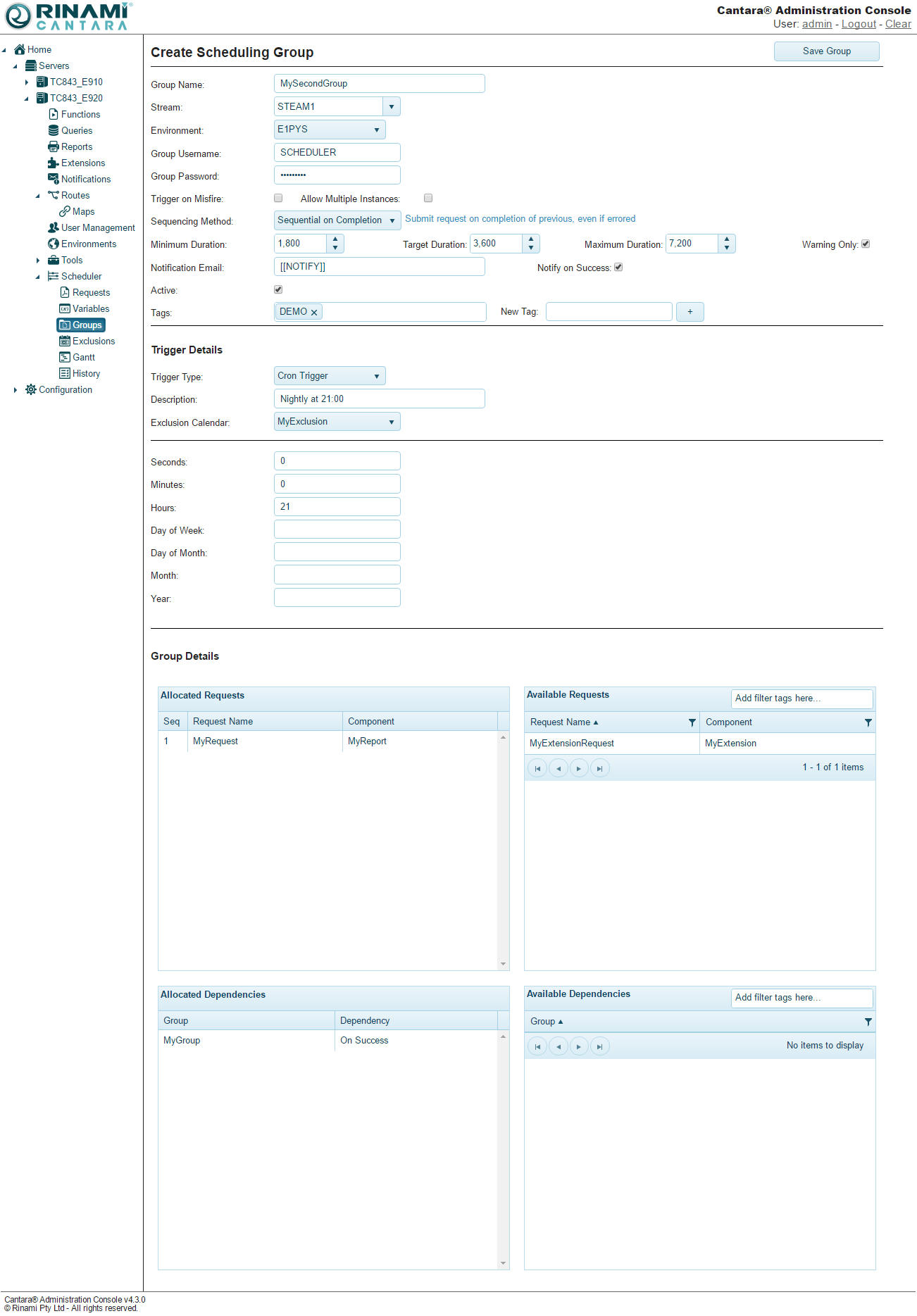This screenshot has width=917, height=1316.
Task: Click the Extensions puzzle icon
Action: (x=54, y=163)
